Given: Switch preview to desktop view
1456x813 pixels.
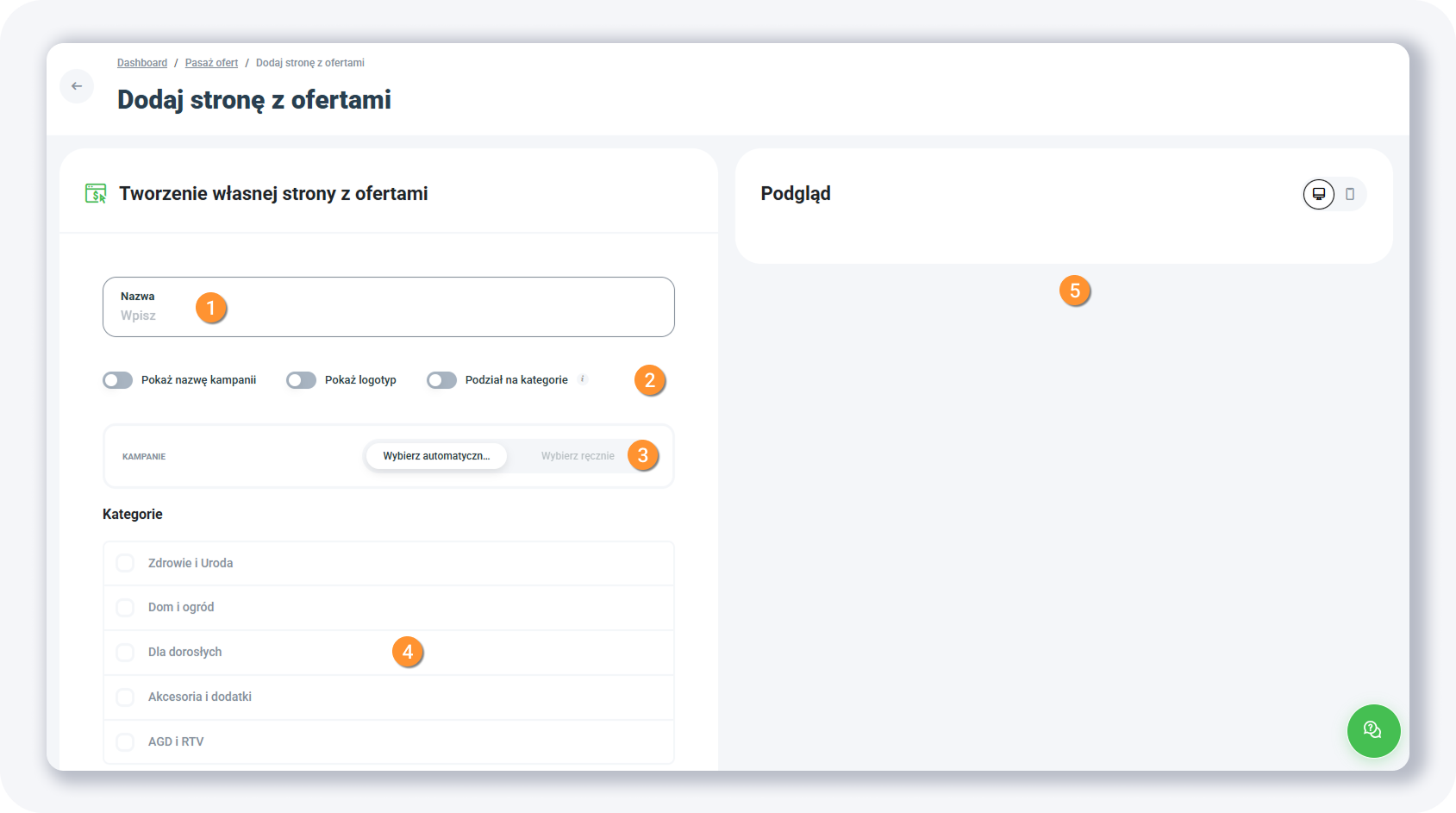Looking at the screenshot, I should [x=1318, y=194].
